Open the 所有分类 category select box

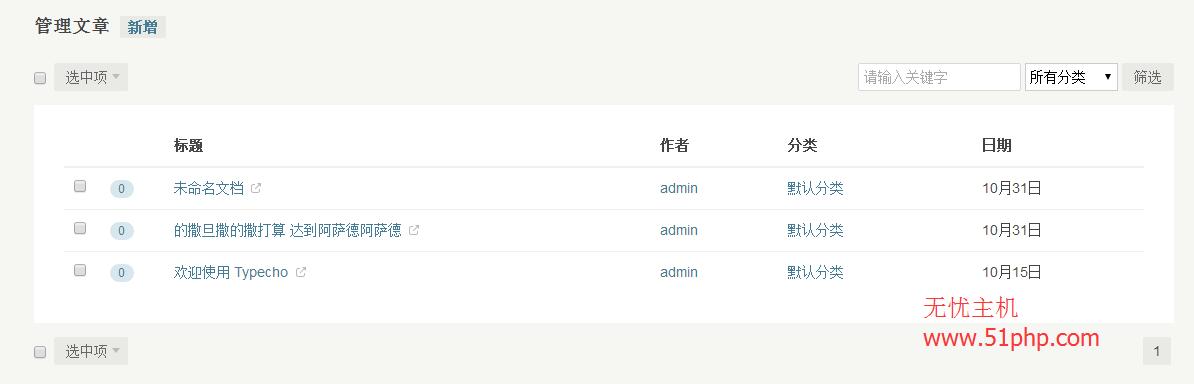(x=1071, y=77)
